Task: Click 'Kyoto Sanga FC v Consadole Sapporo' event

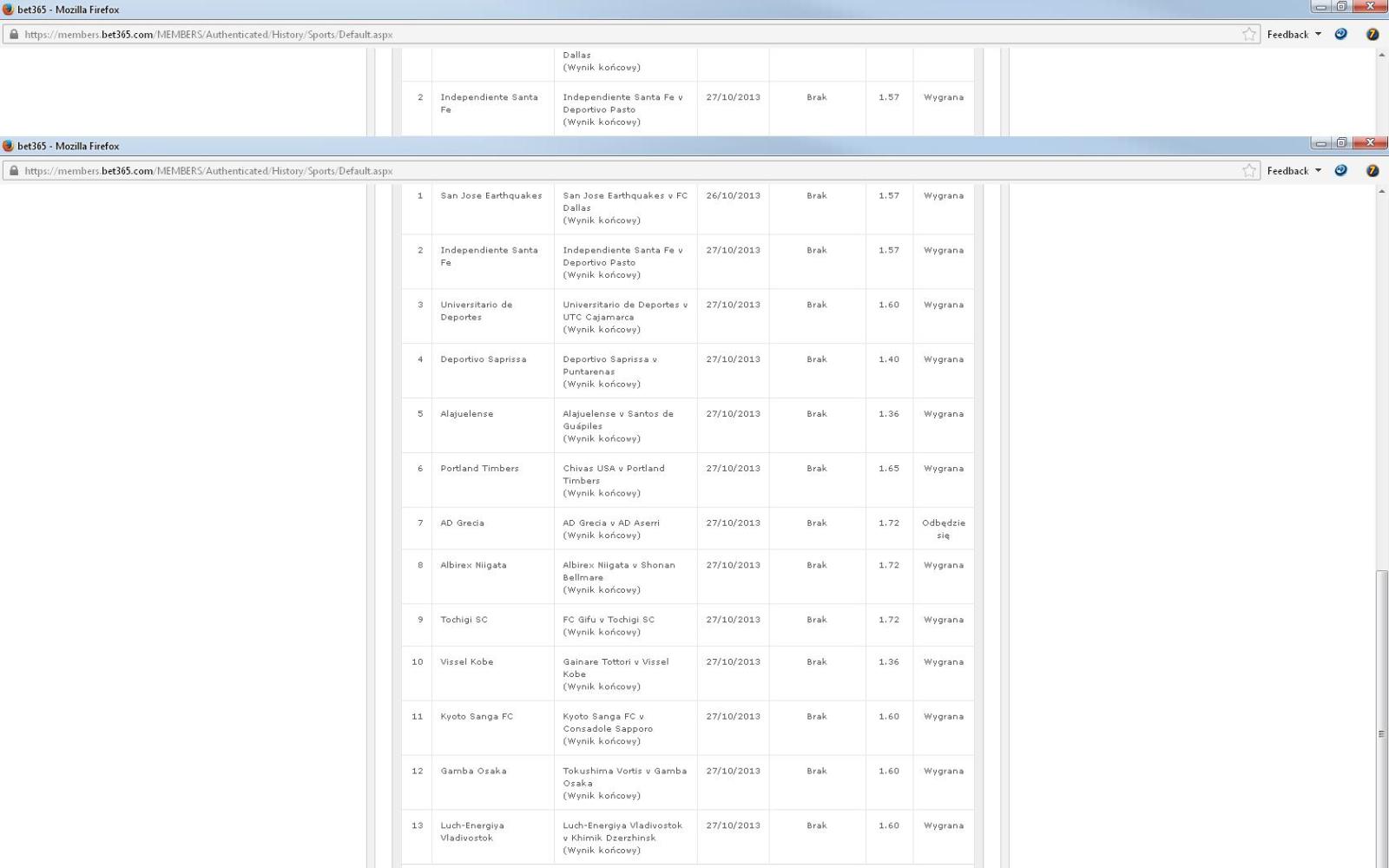Action: (608, 722)
